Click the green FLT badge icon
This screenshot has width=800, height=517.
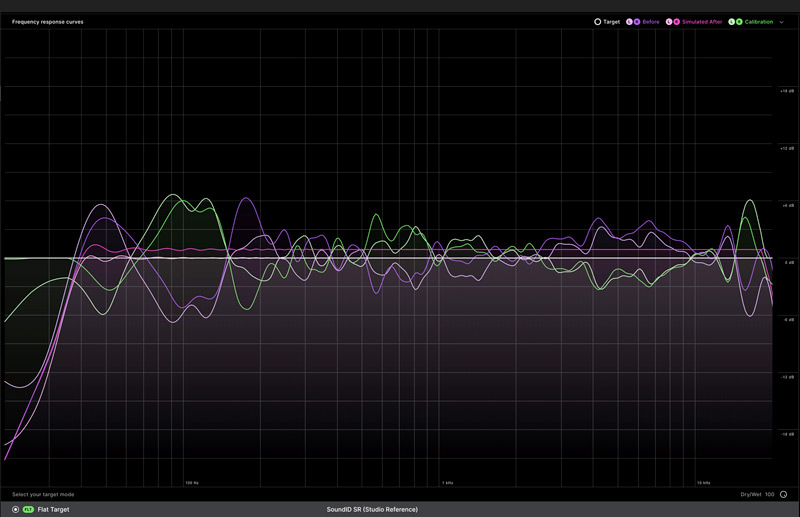[x=28, y=509]
